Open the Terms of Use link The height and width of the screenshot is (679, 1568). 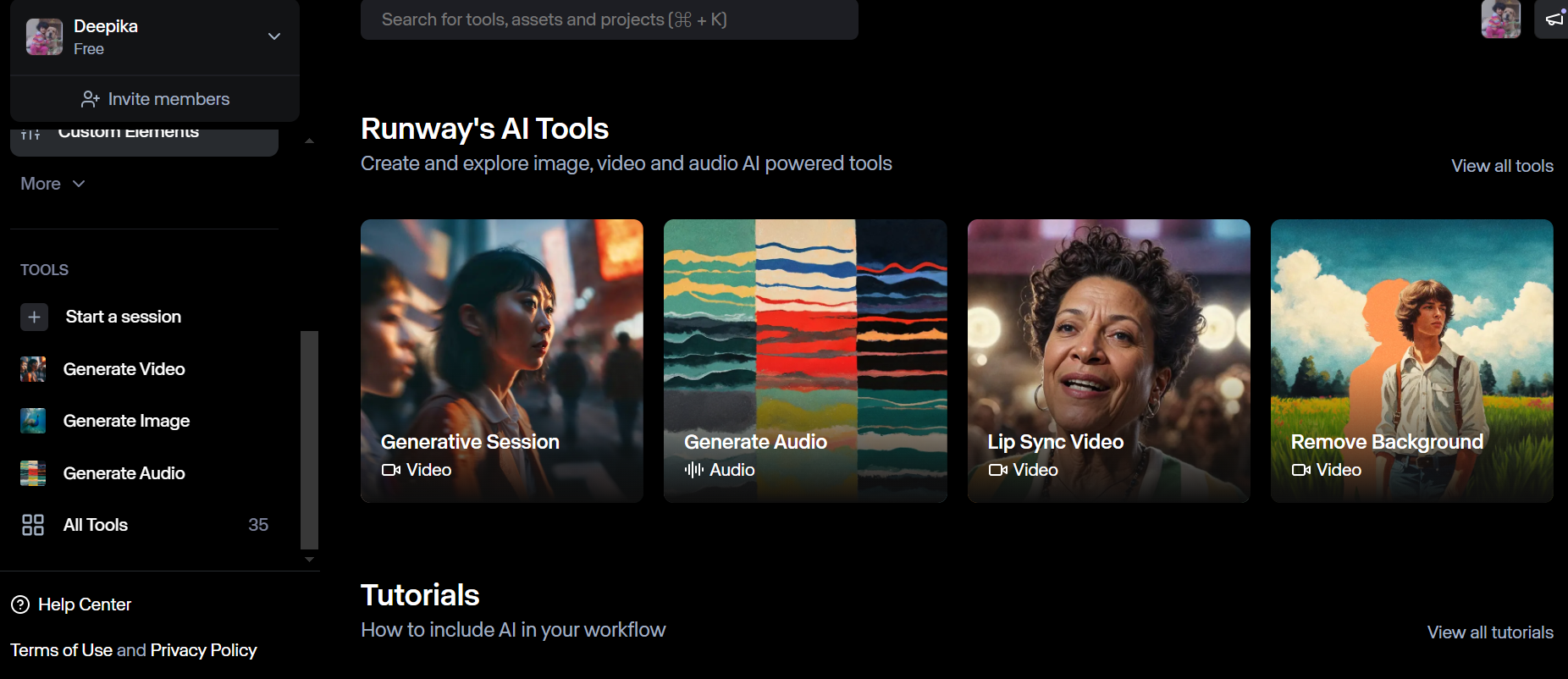[61, 650]
